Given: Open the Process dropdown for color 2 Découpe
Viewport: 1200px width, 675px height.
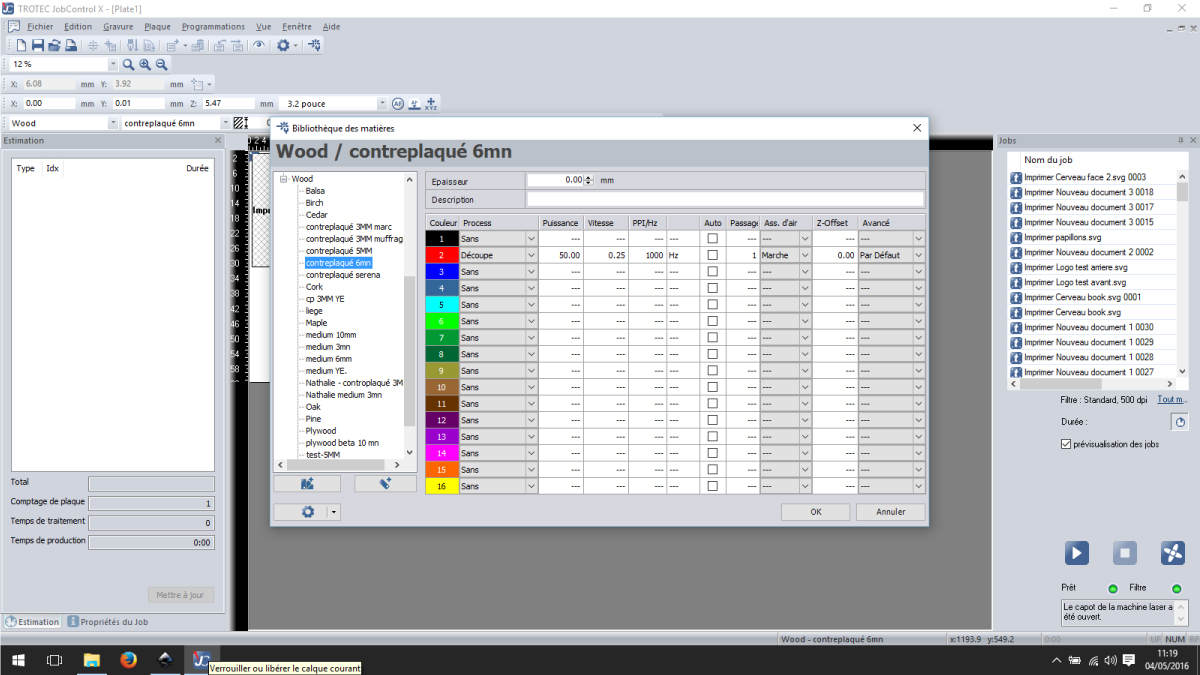Looking at the screenshot, I should (x=531, y=255).
